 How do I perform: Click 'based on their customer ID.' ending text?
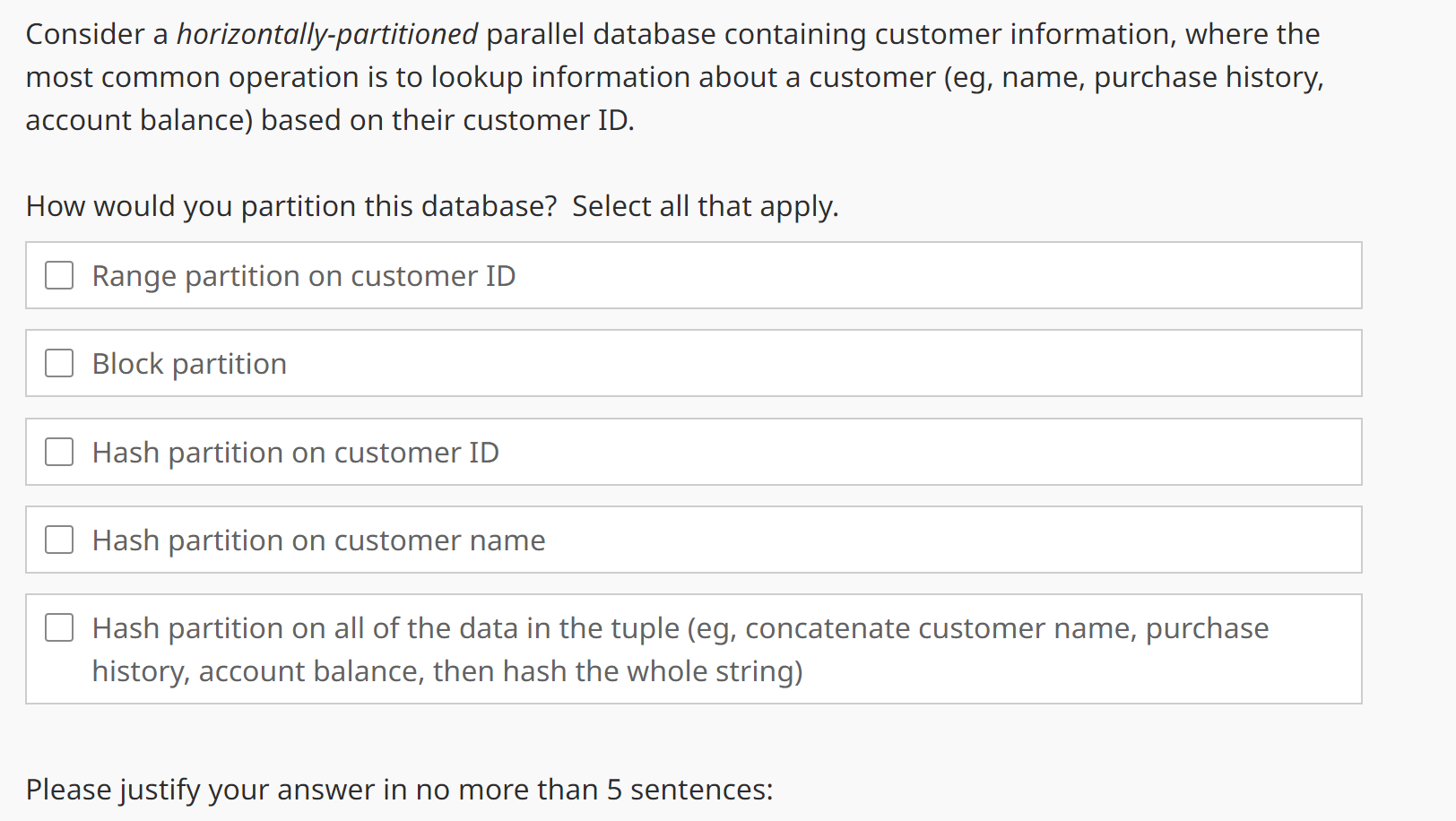(x=447, y=120)
